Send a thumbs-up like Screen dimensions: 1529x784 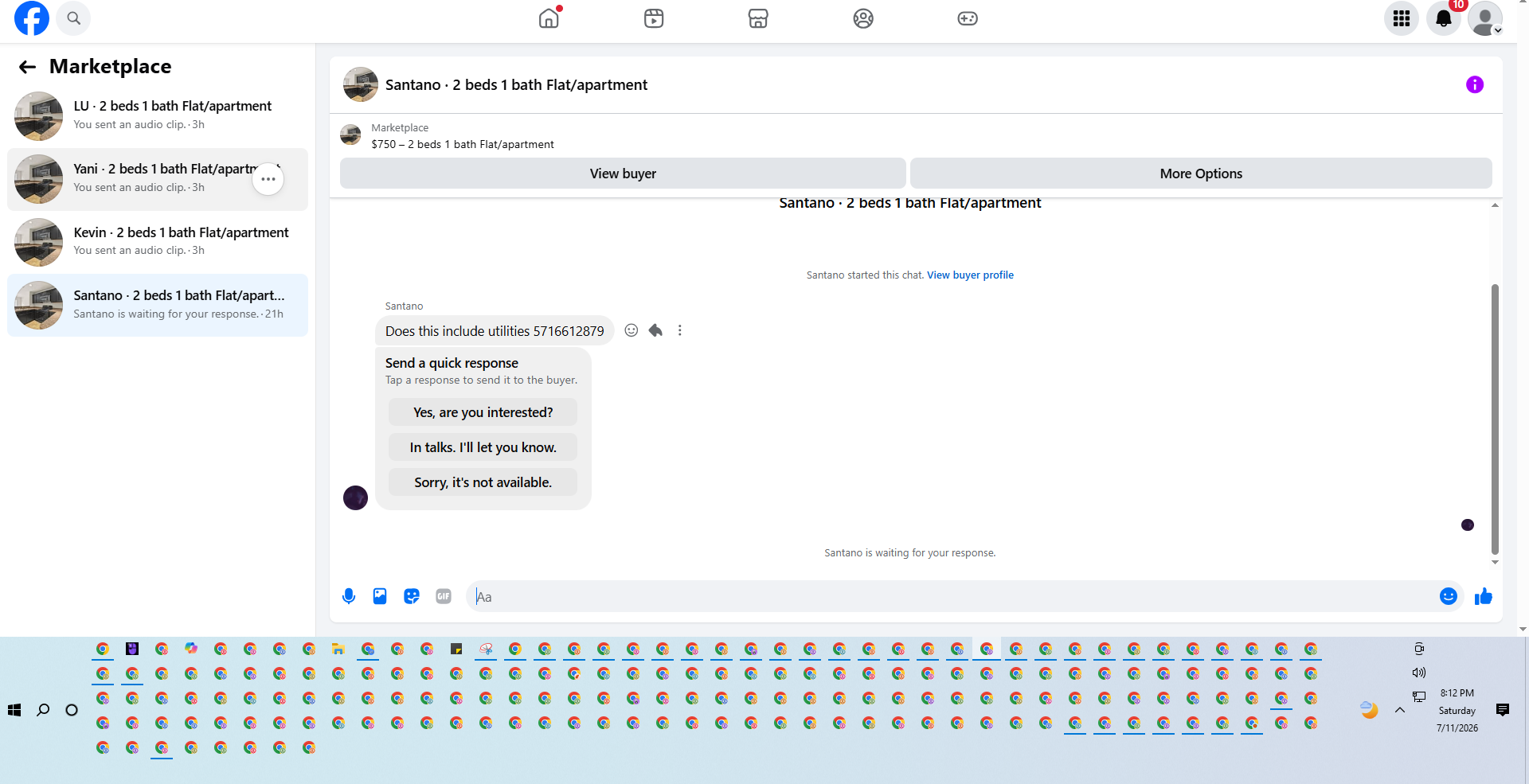click(1483, 596)
